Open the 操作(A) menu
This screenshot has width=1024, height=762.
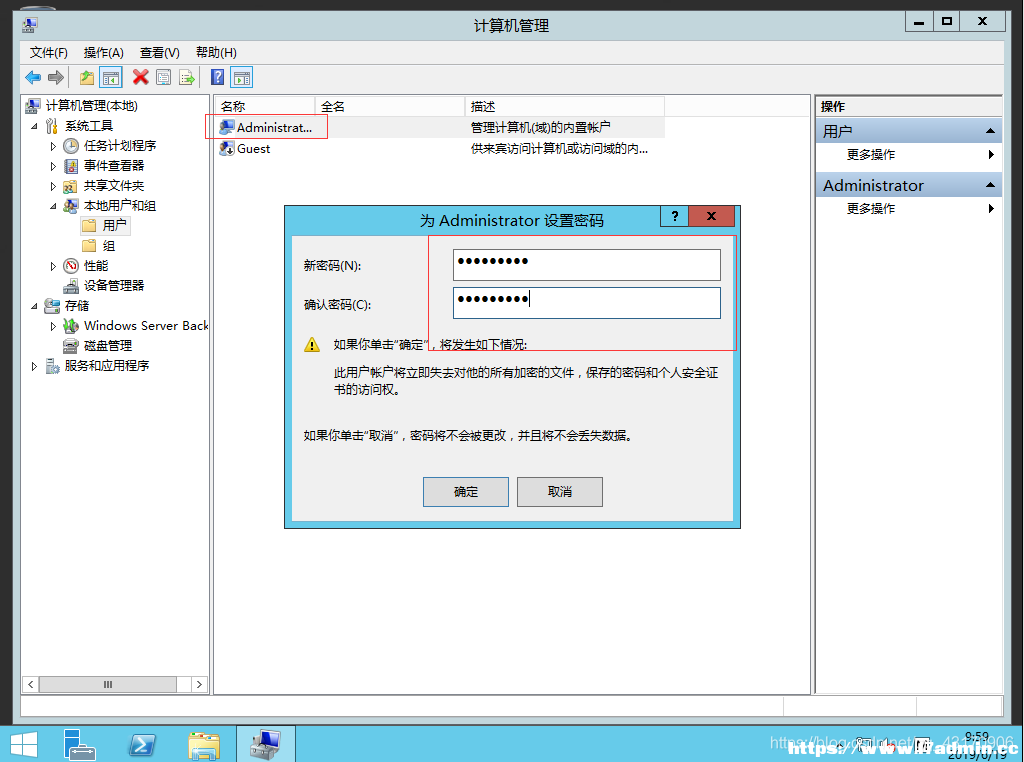(x=103, y=53)
